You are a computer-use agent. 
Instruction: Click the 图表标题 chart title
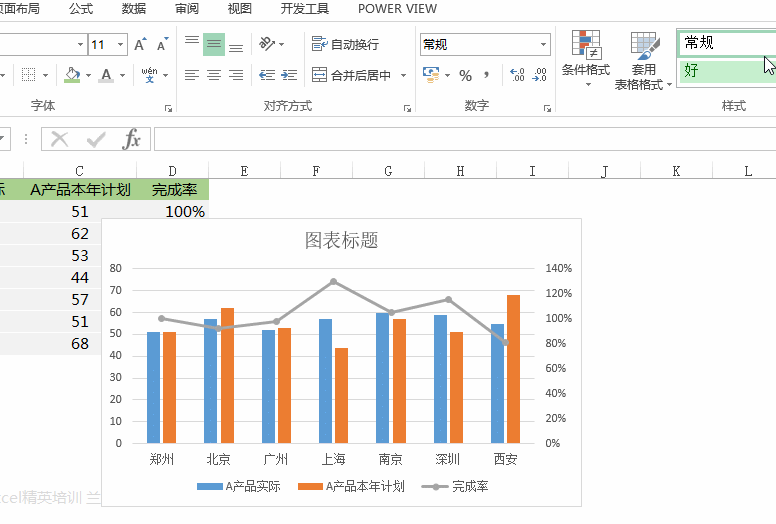click(341, 241)
